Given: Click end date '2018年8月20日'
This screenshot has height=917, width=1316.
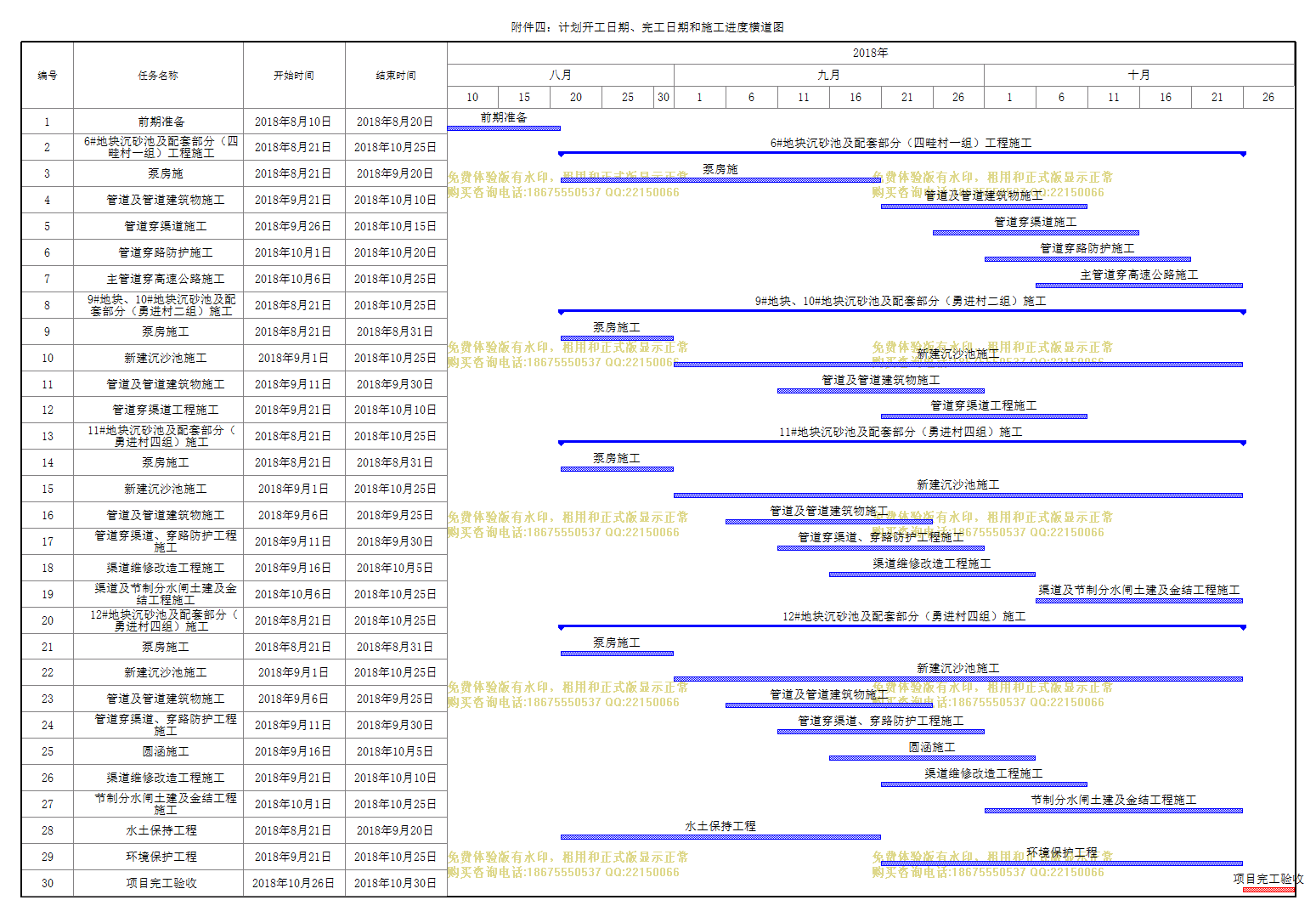Looking at the screenshot, I should tap(396, 122).
